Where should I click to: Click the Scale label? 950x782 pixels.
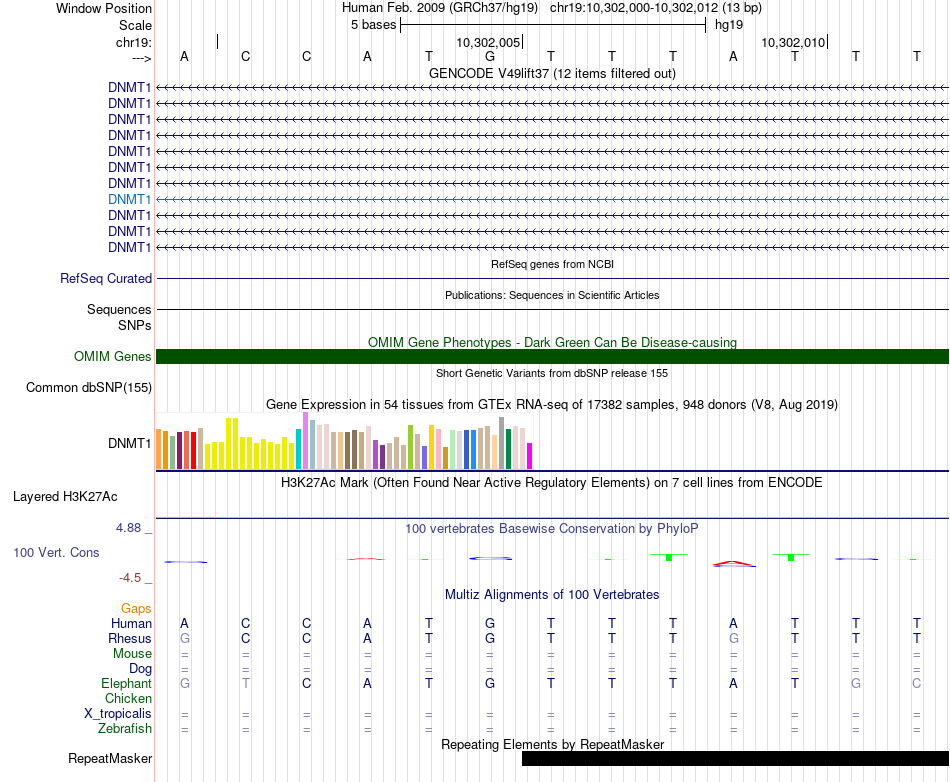click(135, 25)
